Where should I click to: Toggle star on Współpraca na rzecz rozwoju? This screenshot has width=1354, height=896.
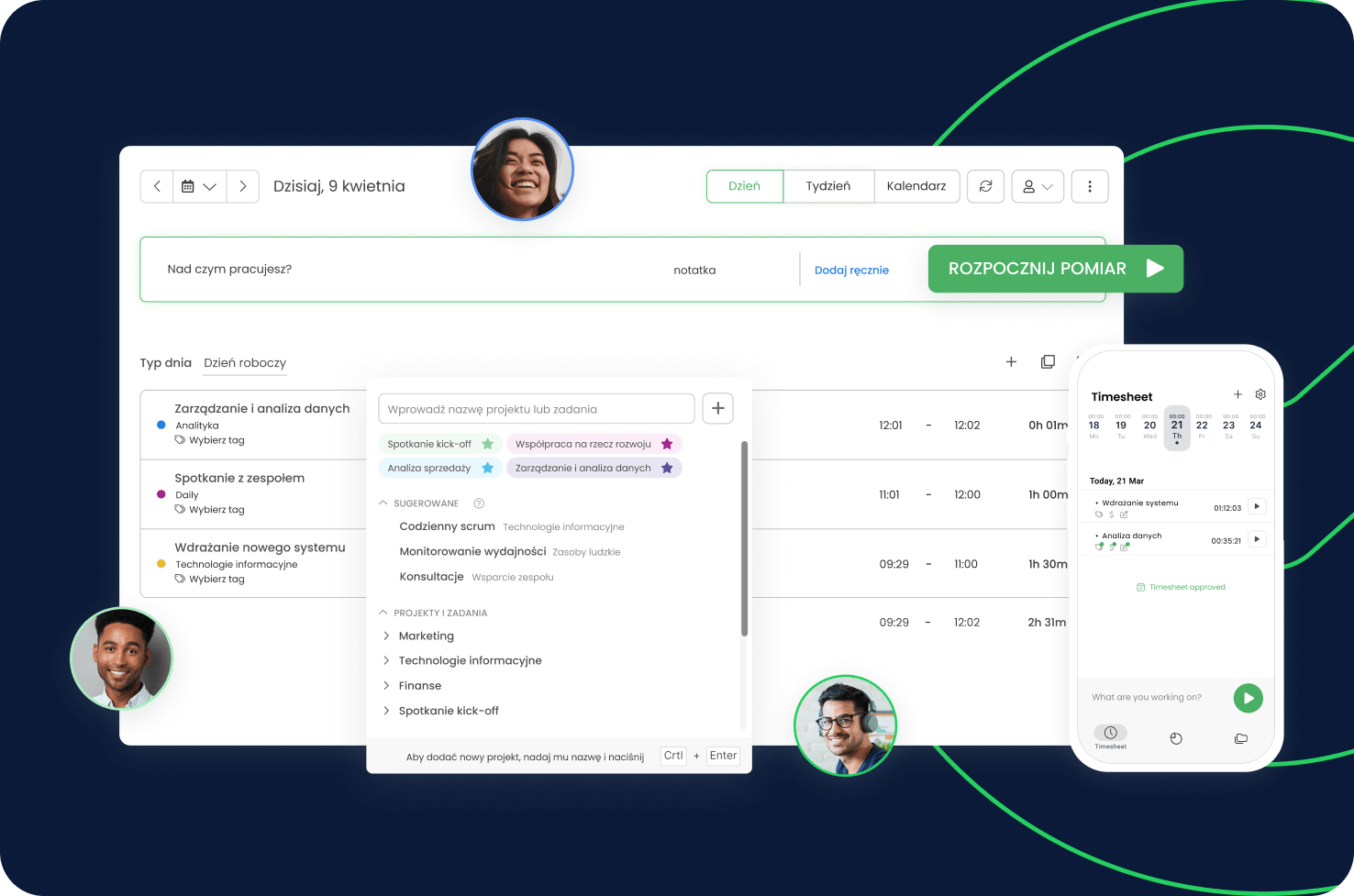click(667, 444)
